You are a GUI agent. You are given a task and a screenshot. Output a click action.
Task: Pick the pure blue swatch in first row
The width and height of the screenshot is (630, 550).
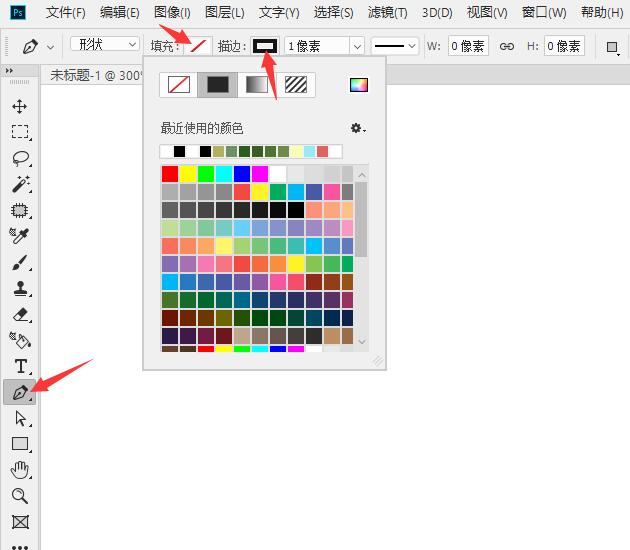242,174
